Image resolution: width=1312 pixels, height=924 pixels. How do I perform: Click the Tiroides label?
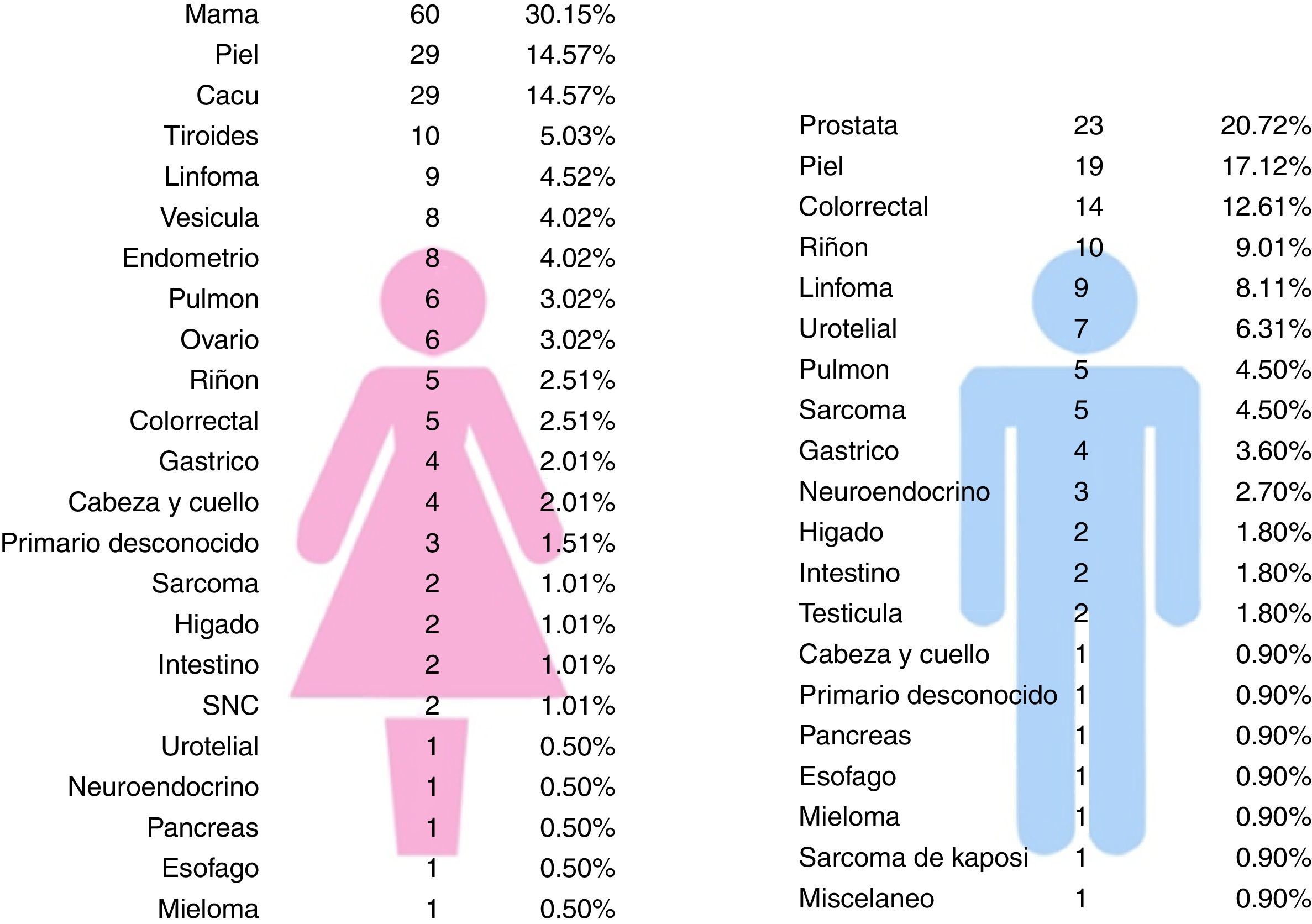point(211,136)
